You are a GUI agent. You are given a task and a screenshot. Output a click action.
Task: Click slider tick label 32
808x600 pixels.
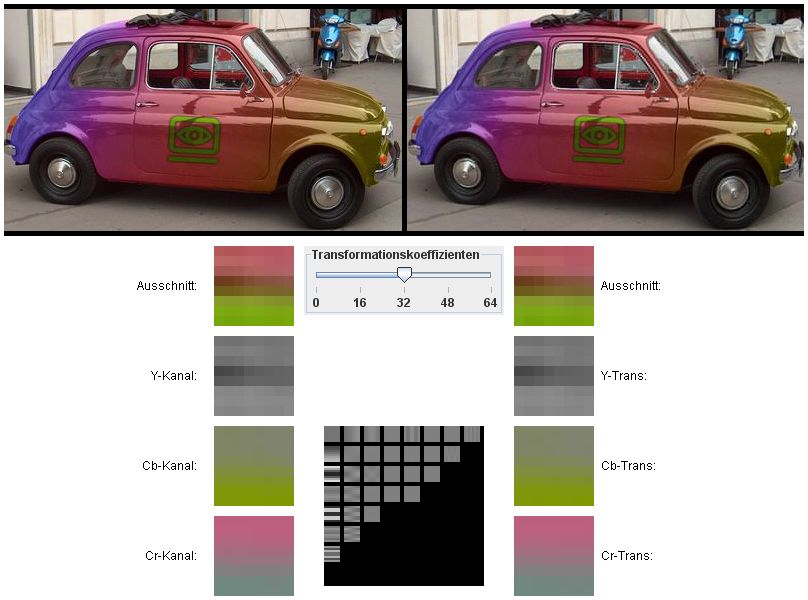pos(403,303)
